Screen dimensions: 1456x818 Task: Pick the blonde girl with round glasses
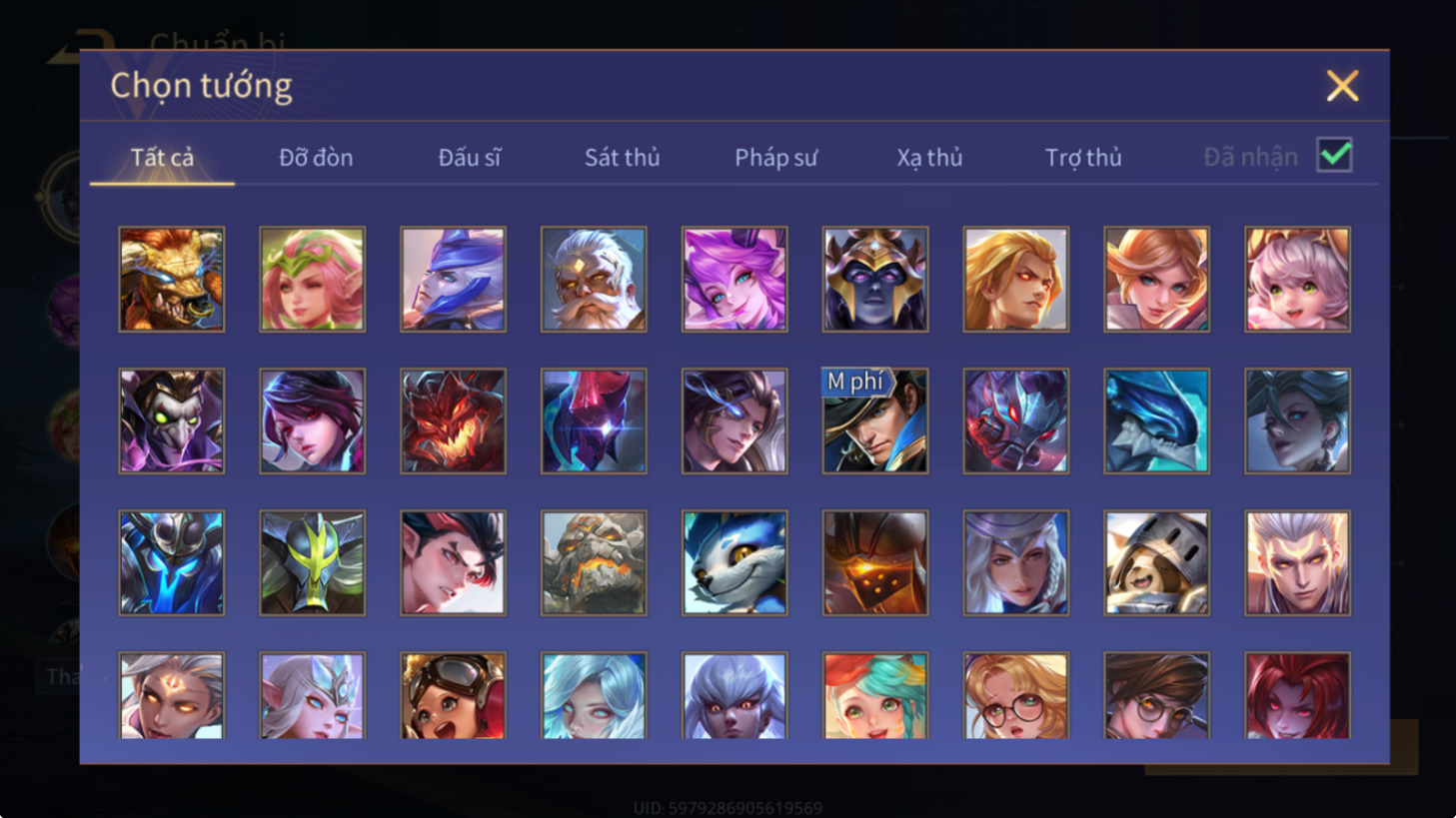[x=1016, y=695]
